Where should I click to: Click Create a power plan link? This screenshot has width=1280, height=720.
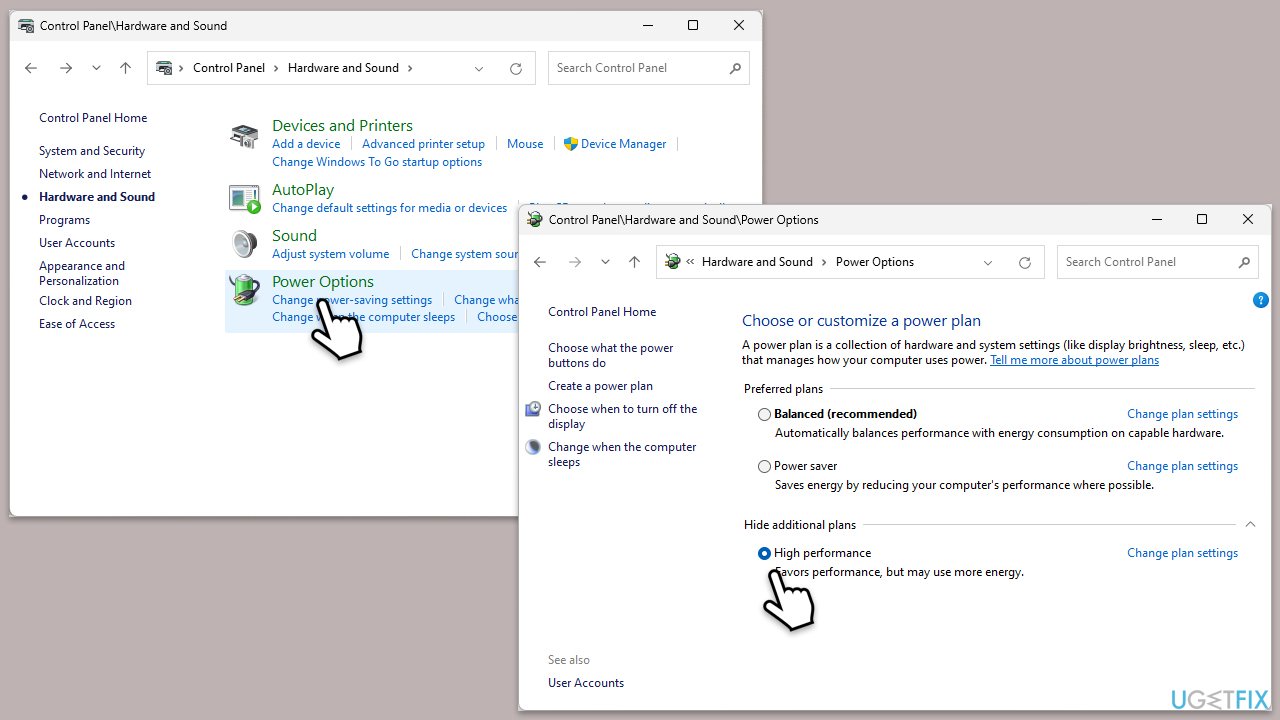600,386
